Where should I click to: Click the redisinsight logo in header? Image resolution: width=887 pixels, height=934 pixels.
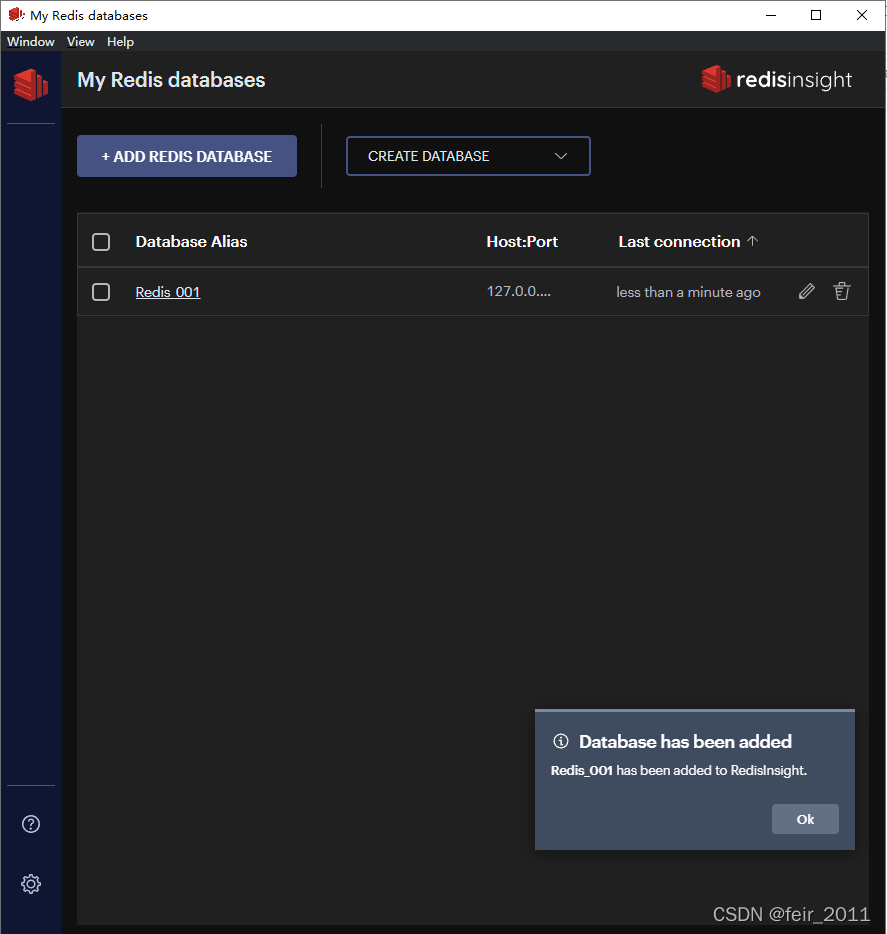pyautogui.click(x=777, y=80)
